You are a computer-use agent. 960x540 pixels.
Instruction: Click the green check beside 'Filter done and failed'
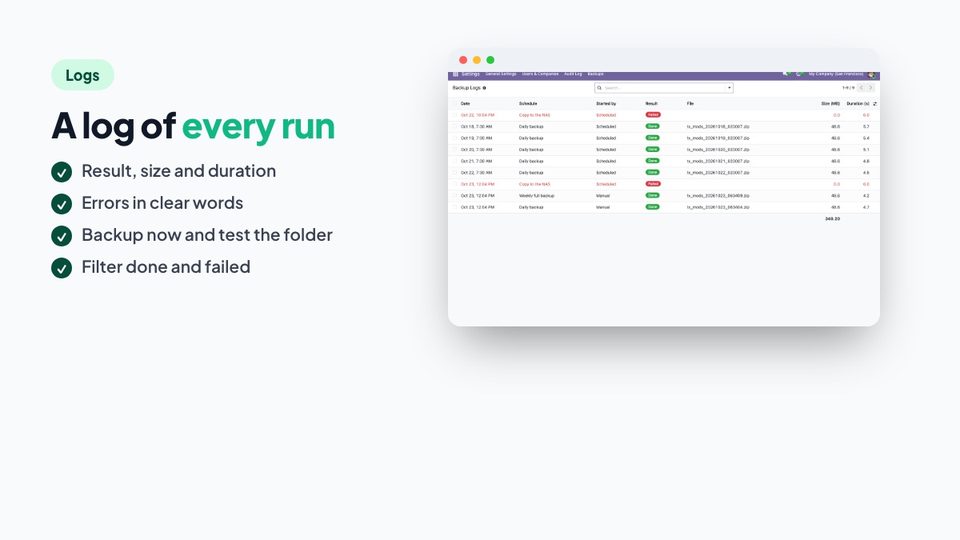pyautogui.click(x=61, y=268)
